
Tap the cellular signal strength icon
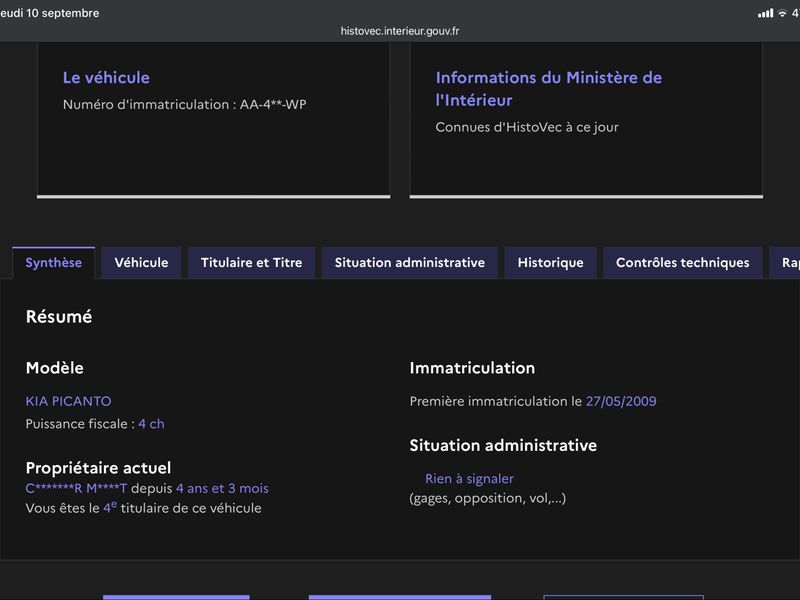pos(765,13)
